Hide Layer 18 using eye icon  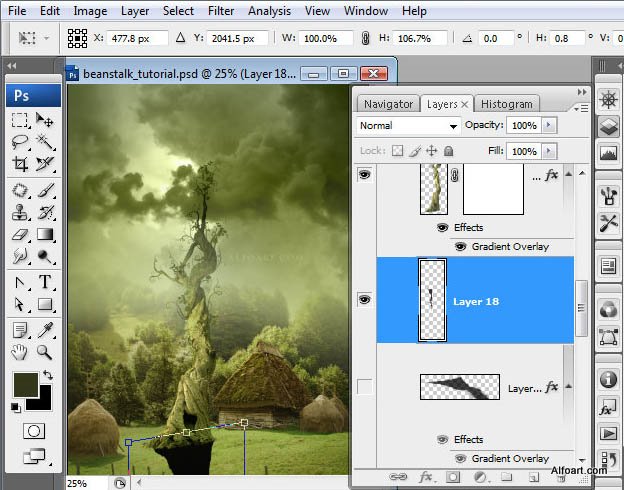click(364, 299)
